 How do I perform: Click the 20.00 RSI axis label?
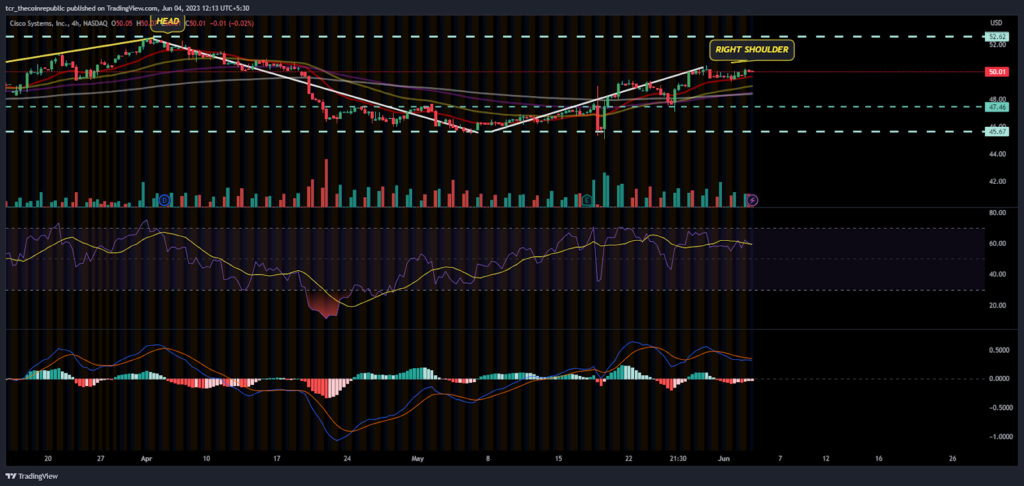(997, 305)
